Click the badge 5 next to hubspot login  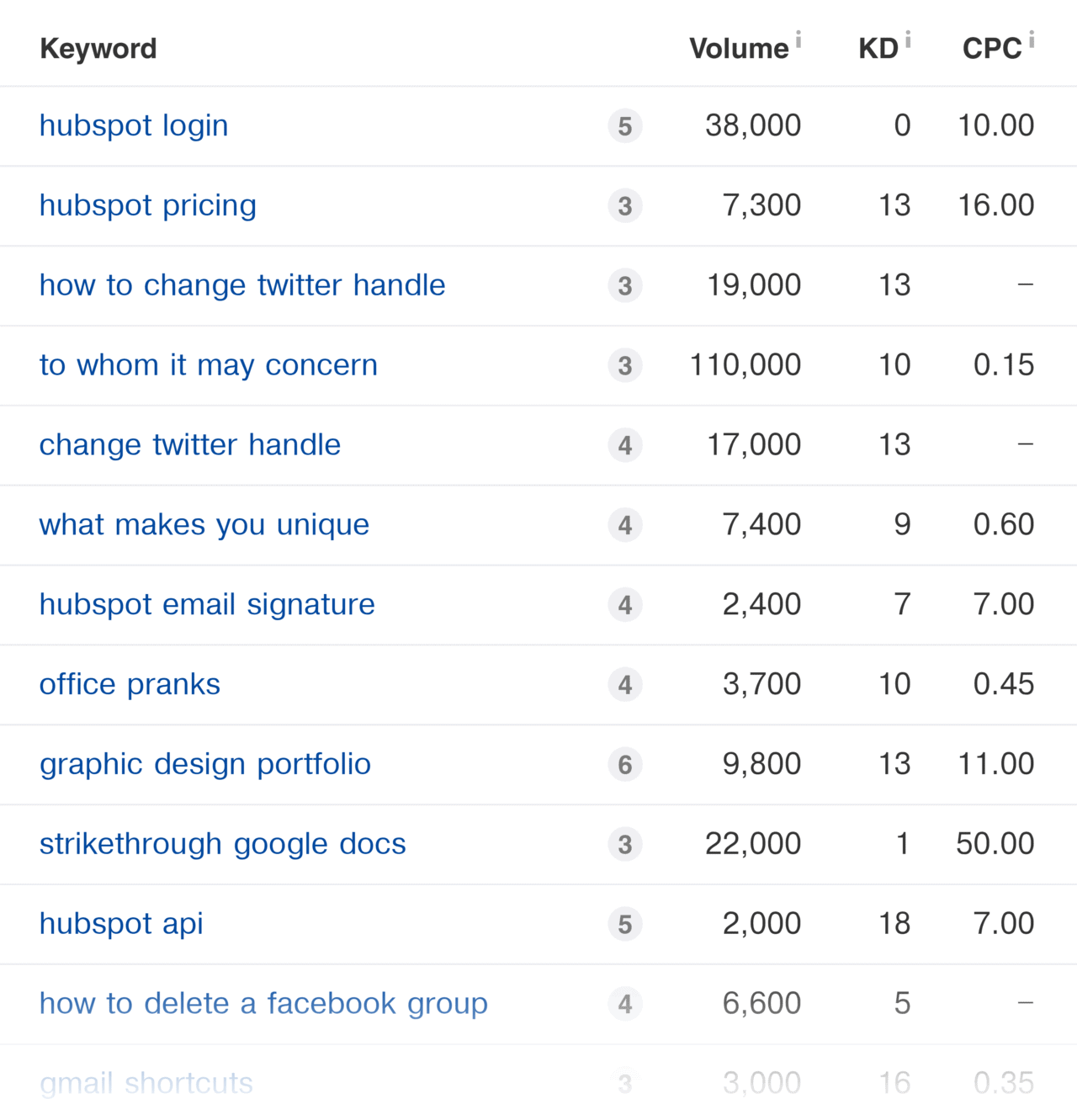[x=625, y=126]
